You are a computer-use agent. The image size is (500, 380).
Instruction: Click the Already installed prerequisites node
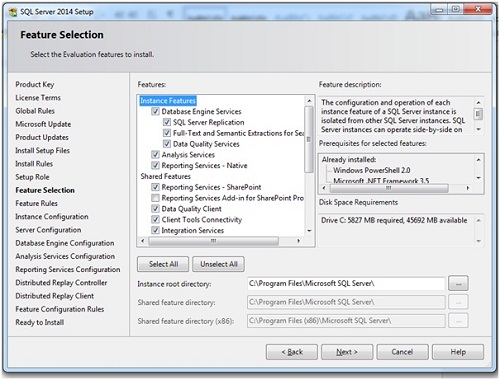click(x=349, y=160)
